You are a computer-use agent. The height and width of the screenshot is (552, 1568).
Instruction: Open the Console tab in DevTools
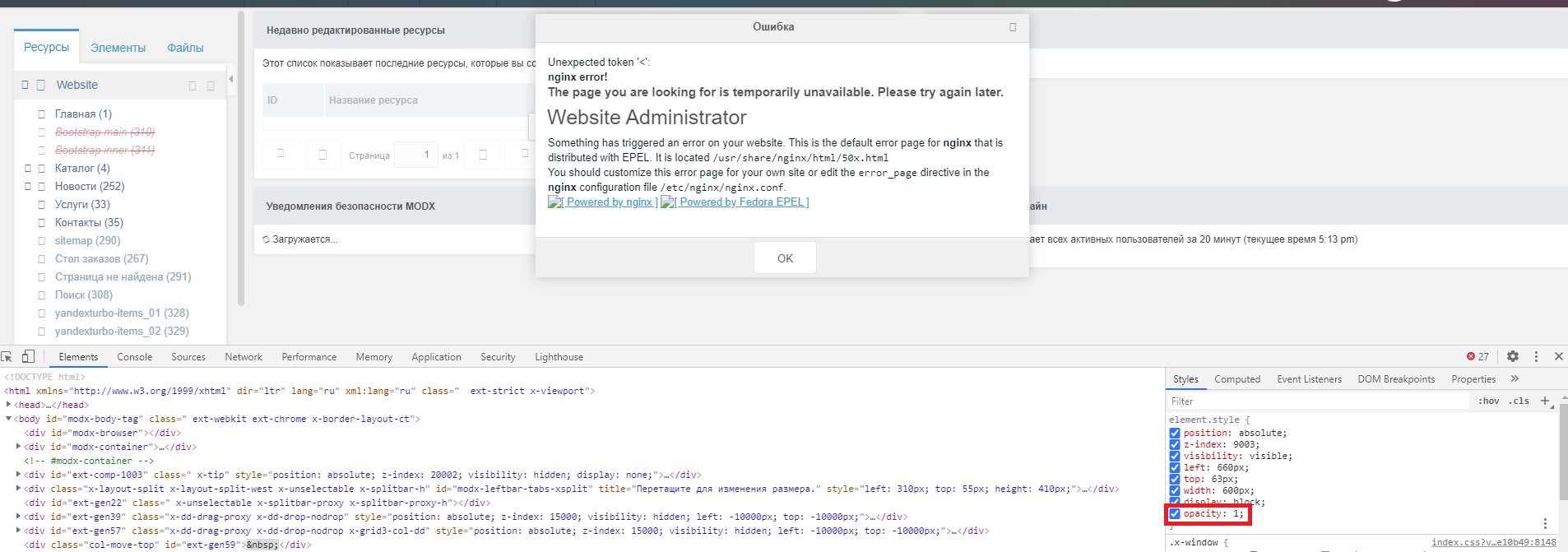point(135,357)
